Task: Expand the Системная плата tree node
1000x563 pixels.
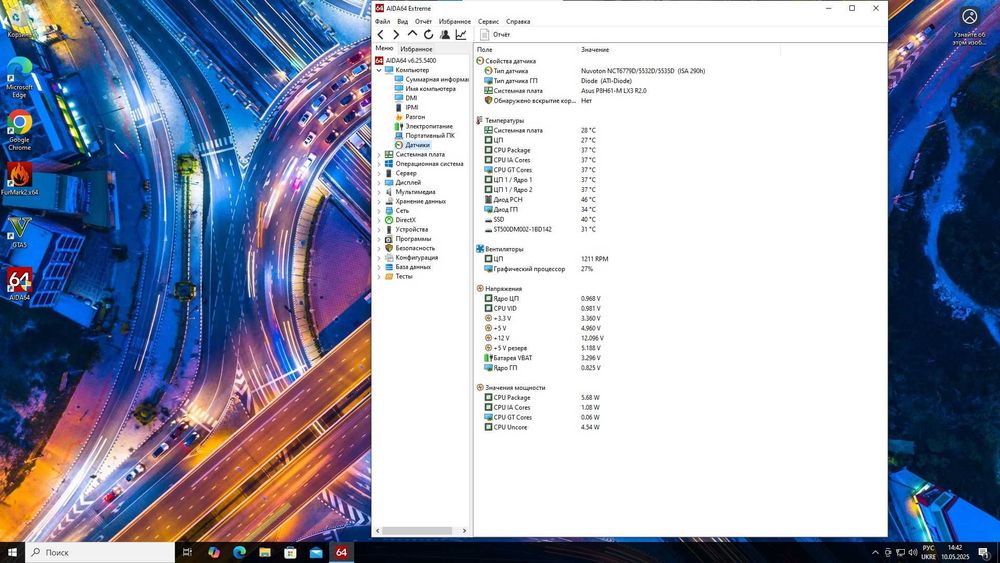Action: coord(379,154)
